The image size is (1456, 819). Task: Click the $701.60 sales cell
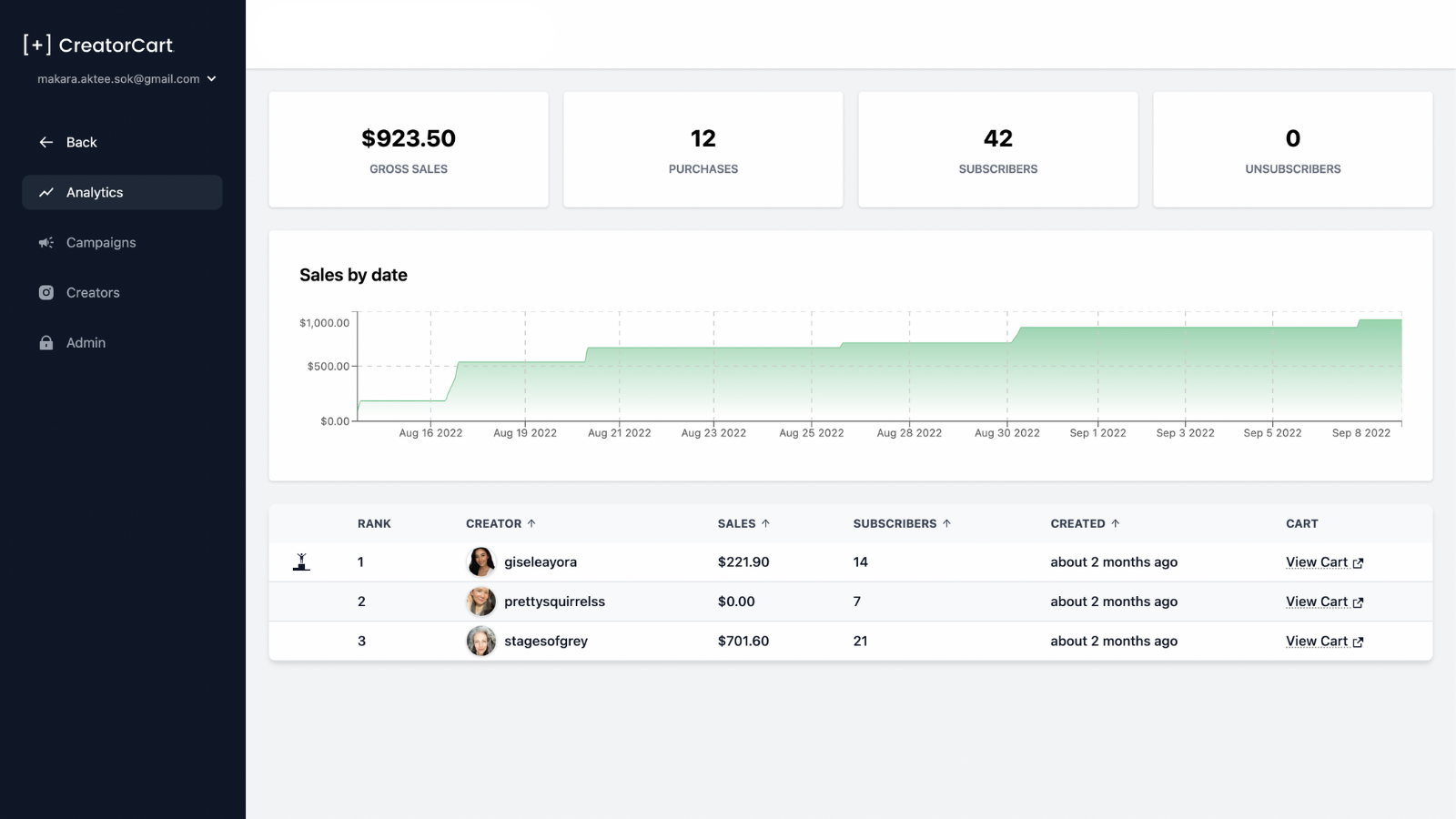point(743,641)
